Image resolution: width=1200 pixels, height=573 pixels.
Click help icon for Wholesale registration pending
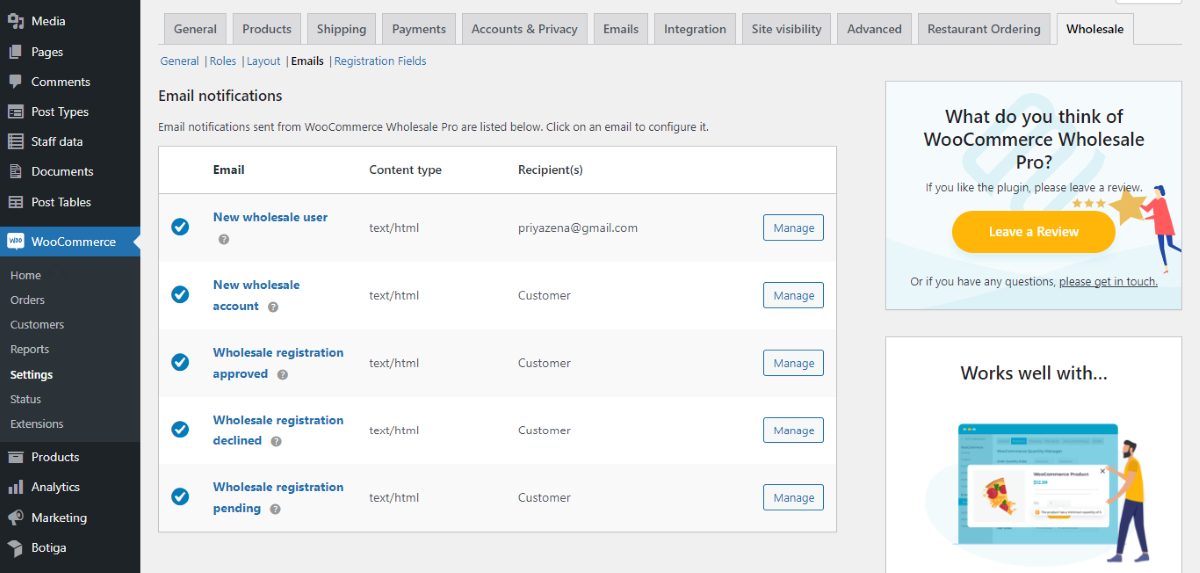tap(275, 509)
